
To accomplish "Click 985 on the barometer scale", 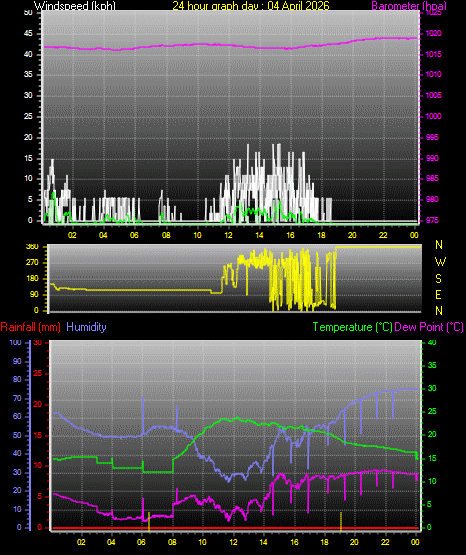I will pos(432,178).
